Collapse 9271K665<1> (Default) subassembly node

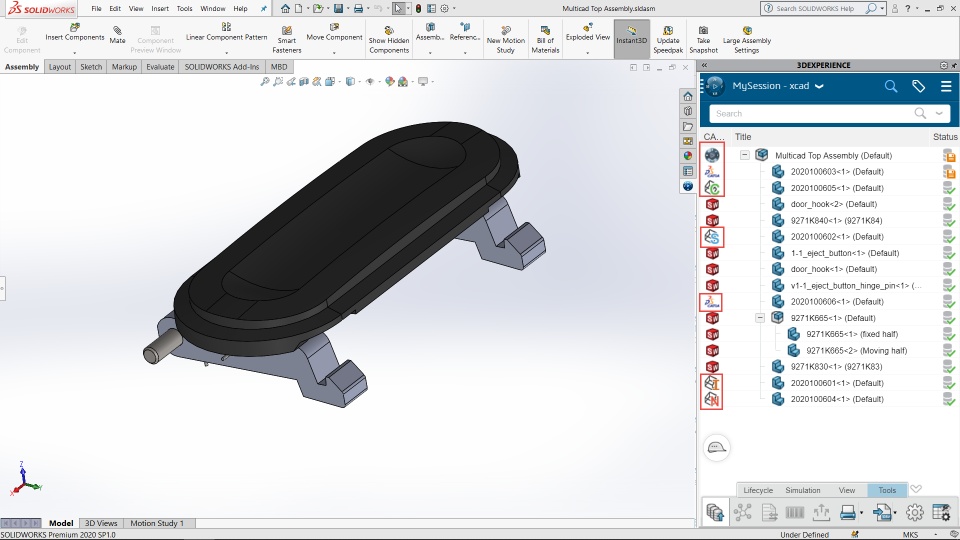(760, 318)
